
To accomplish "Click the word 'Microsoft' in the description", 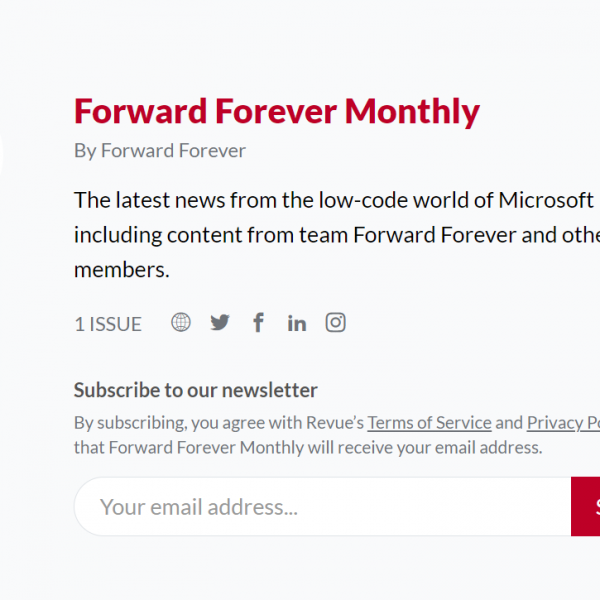I will (x=546, y=200).
